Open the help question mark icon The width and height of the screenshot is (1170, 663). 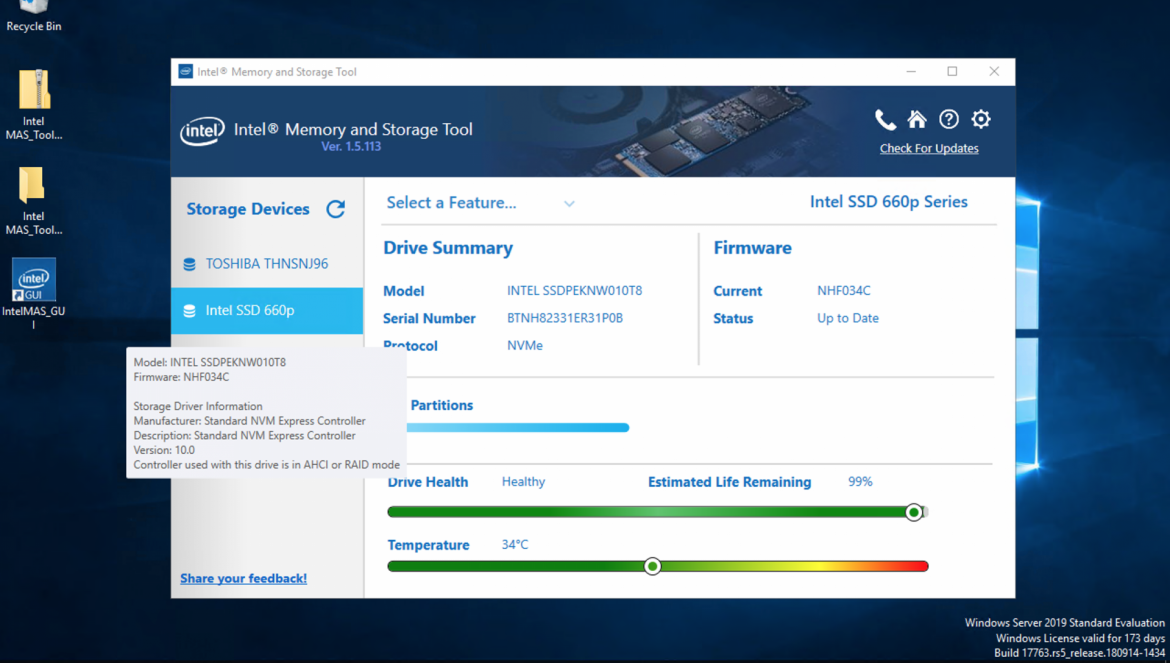[949, 119]
